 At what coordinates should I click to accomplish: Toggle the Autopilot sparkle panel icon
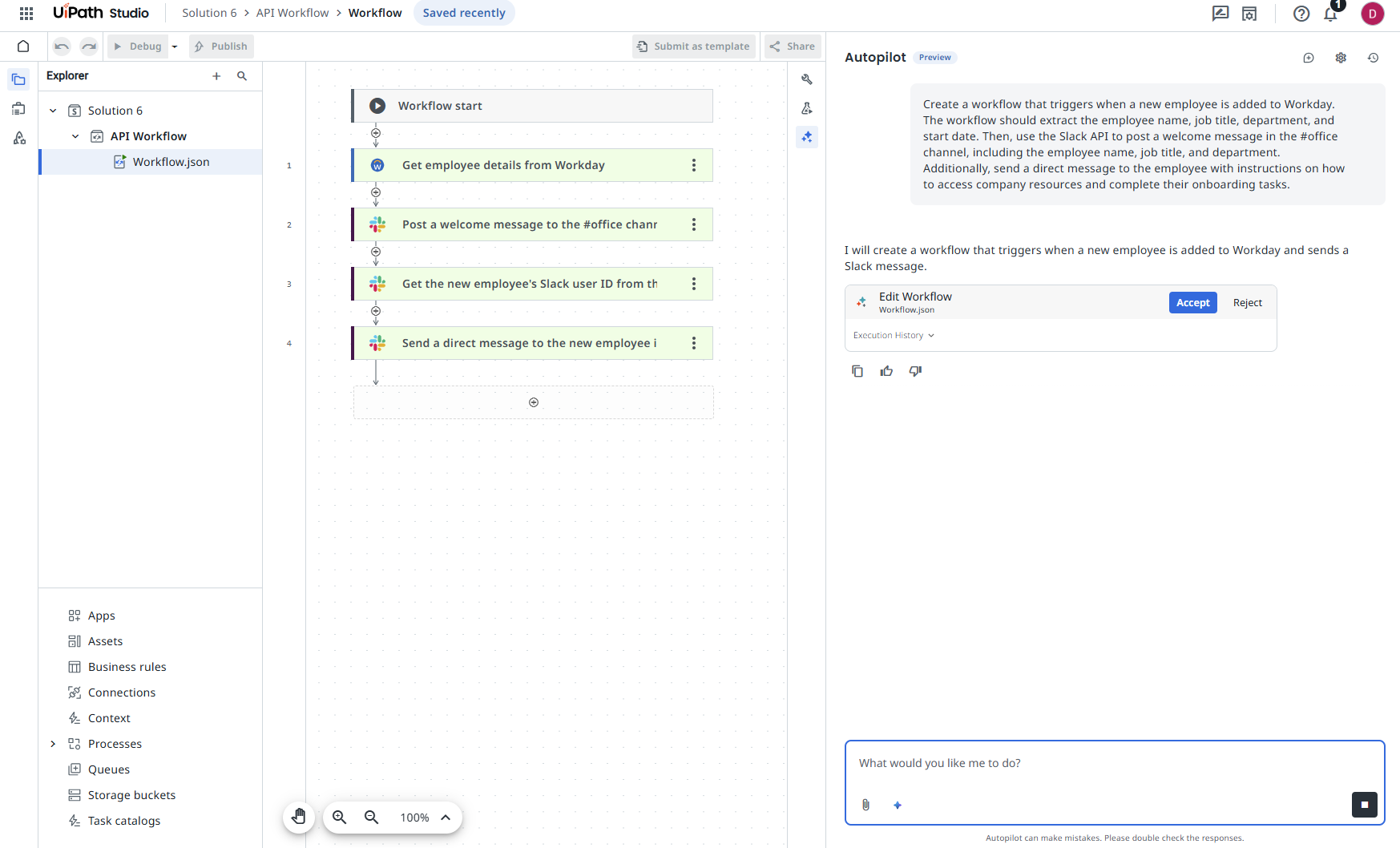coord(807,137)
